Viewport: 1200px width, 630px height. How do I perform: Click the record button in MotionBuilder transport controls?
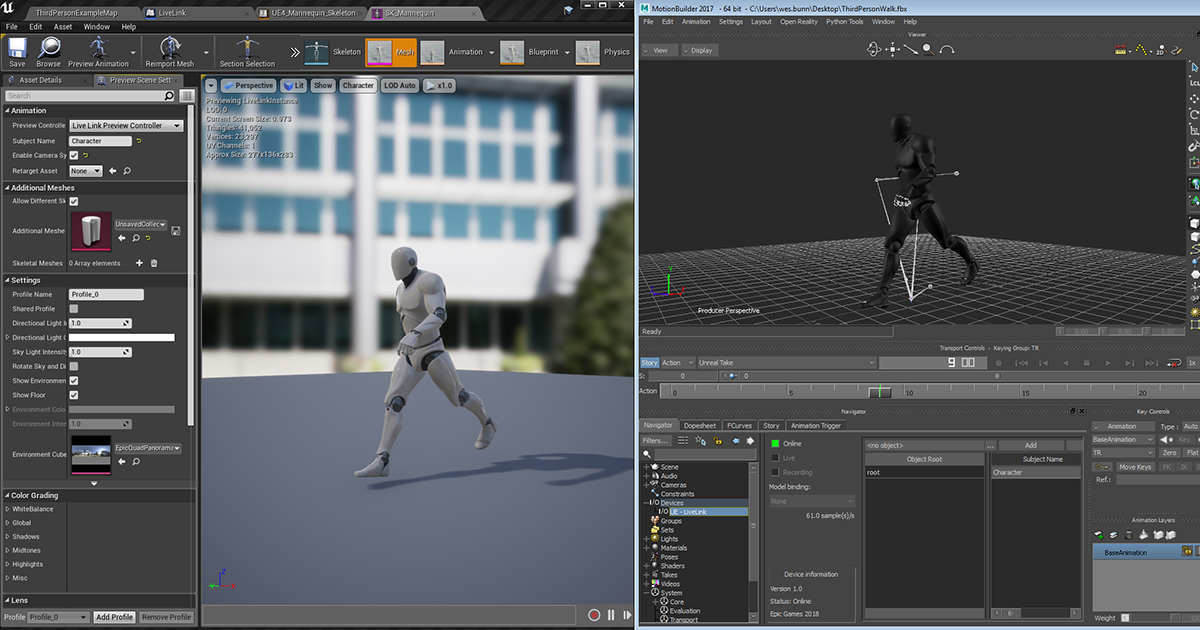click(998, 362)
